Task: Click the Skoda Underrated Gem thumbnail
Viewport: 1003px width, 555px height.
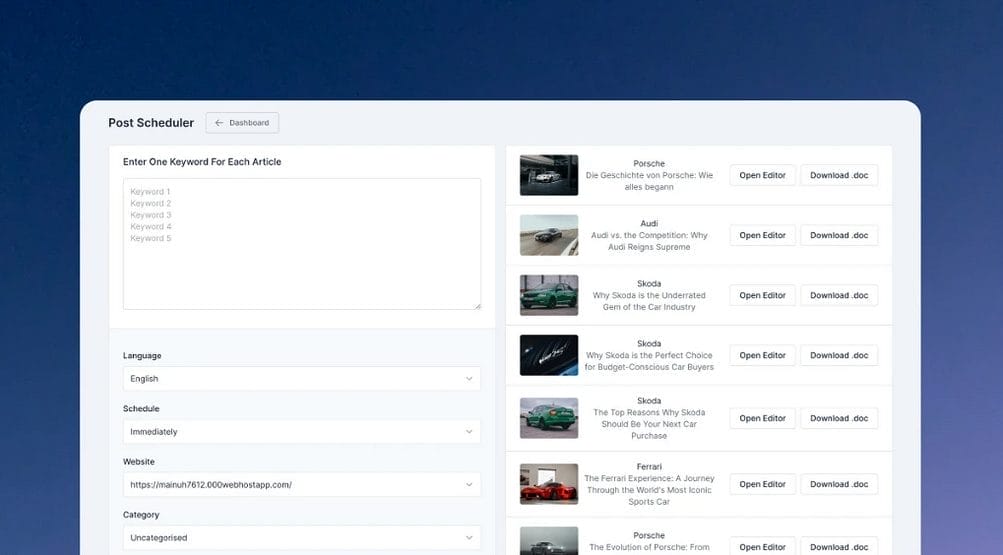Action: pos(549,295)
